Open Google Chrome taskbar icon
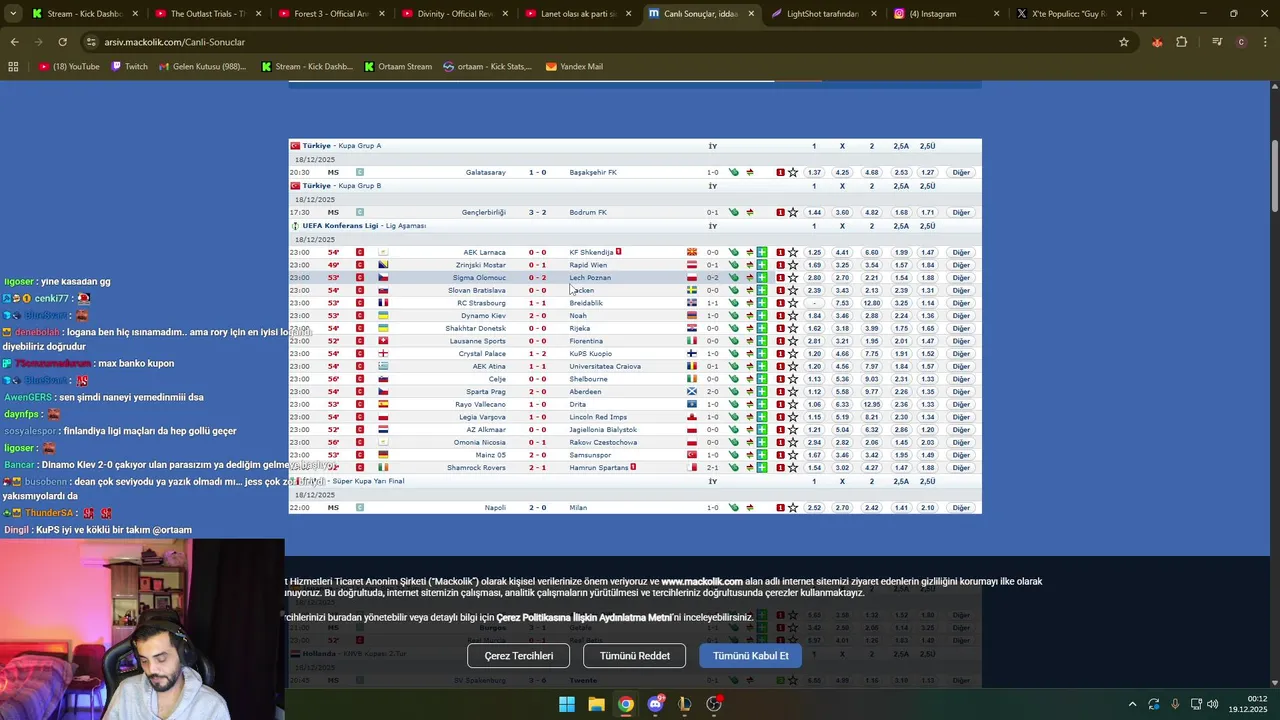 [x=625, y=704]
